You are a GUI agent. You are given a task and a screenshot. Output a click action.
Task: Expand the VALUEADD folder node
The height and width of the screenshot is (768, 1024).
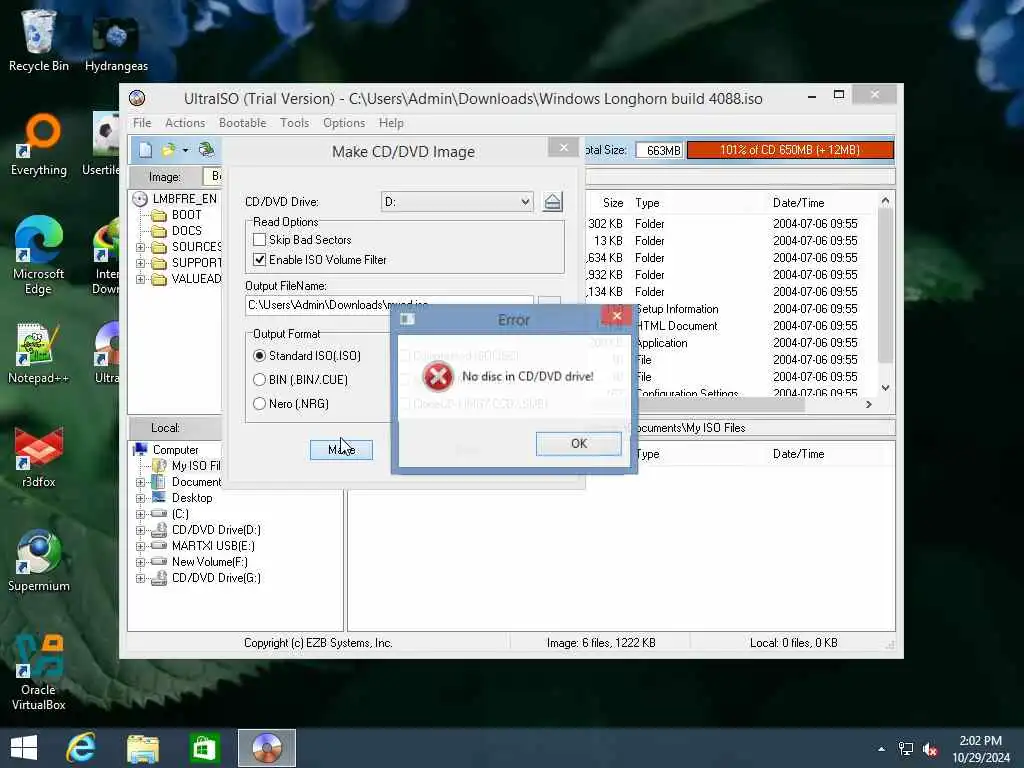(x=140, y=279)
